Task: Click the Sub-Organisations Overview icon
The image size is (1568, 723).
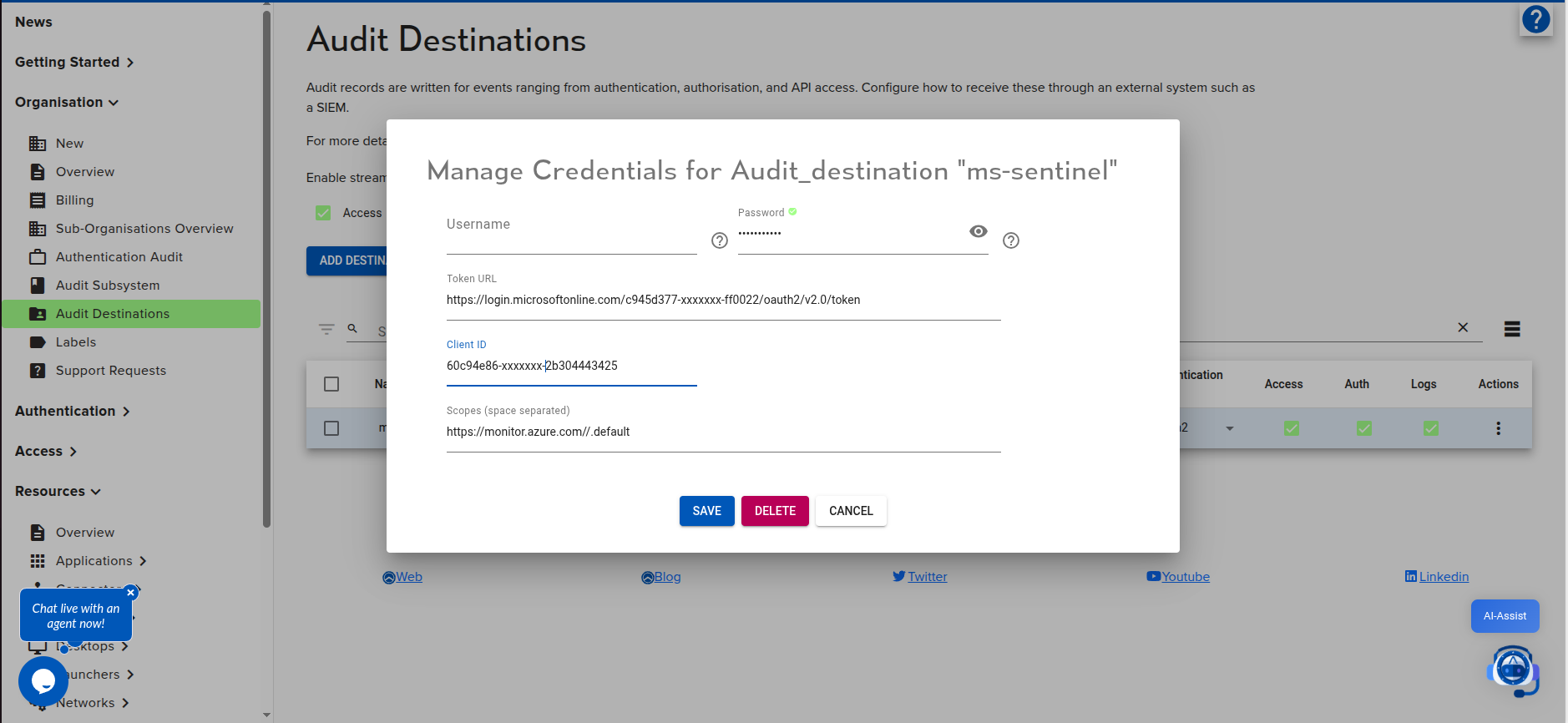Action: (38, 229)
